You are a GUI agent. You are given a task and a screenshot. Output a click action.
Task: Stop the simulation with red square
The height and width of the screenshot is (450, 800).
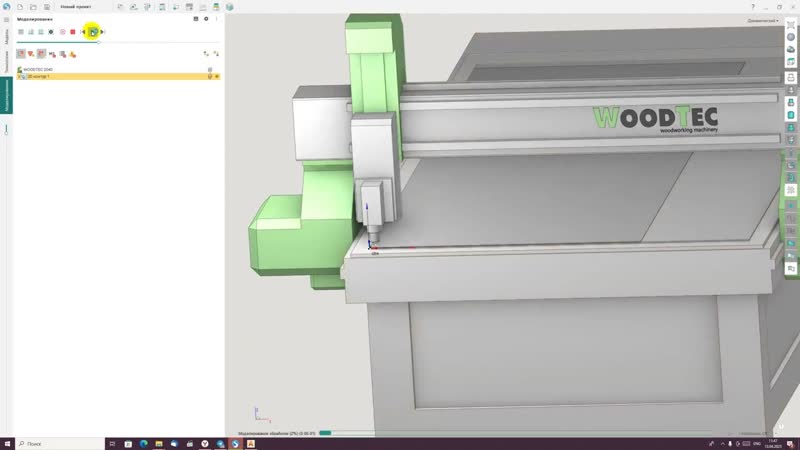(x=73, y=32)
